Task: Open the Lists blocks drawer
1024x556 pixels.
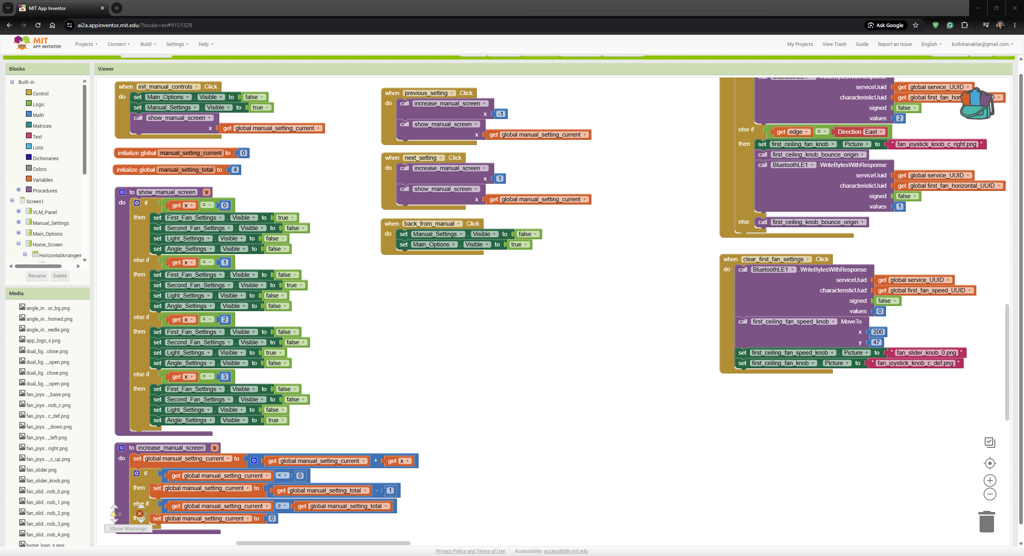Action: click(x=35, y=147)
